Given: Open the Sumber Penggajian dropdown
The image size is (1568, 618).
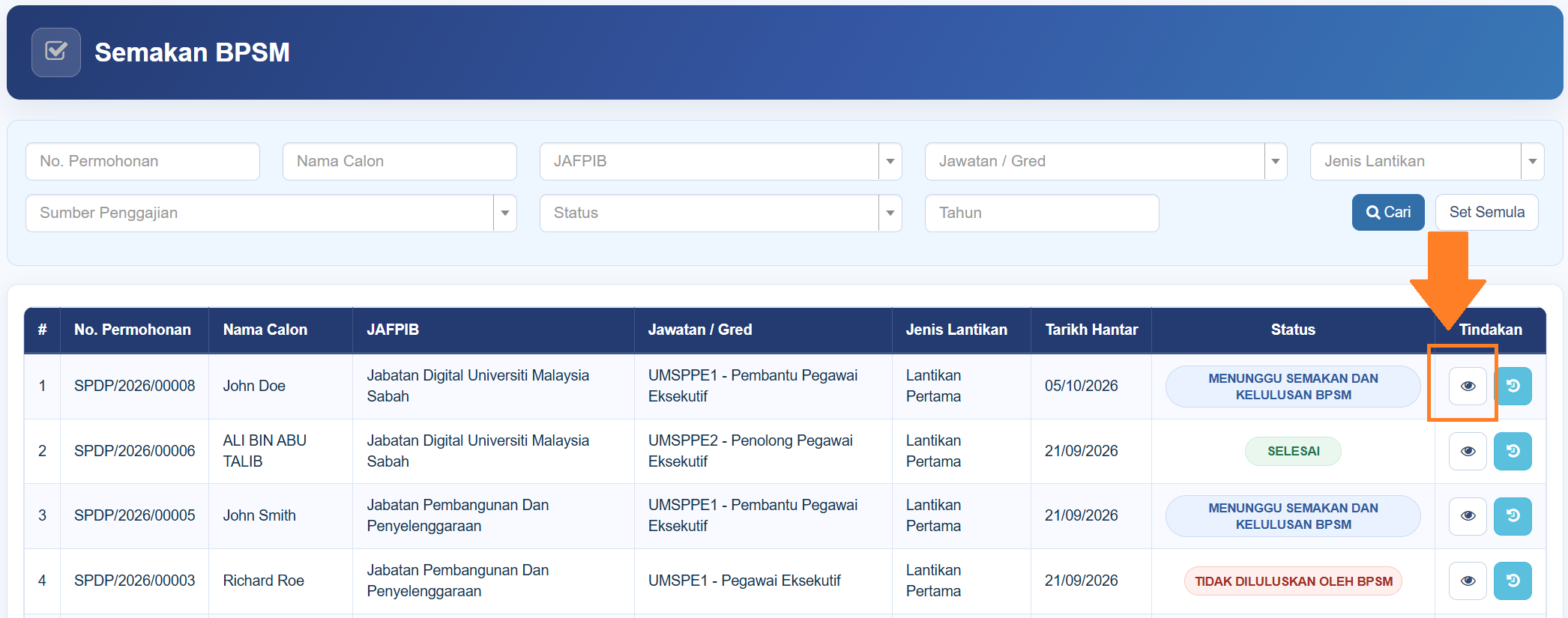Looking at the screenshot, I should (271, 213).
